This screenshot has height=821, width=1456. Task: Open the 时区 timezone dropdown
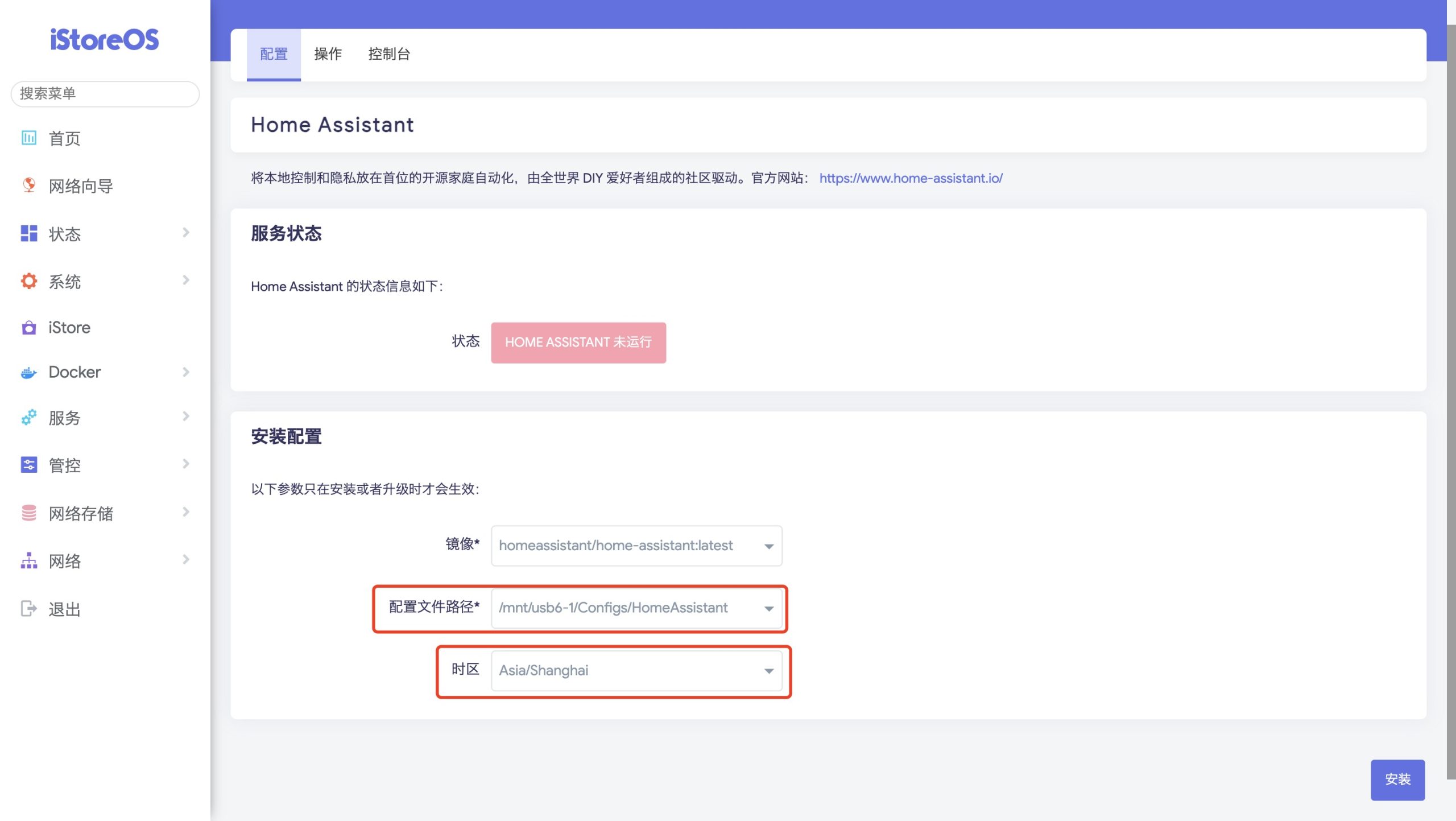click(636, 671)
